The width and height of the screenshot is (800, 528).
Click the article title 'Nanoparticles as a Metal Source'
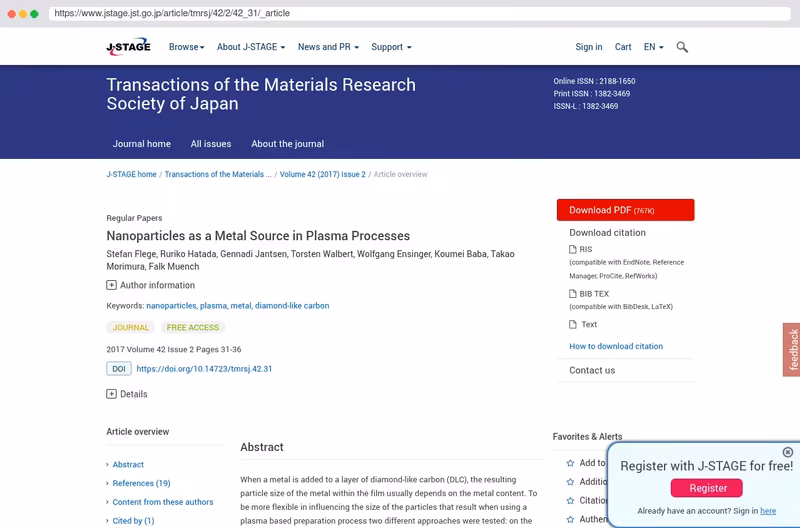(258, 236)
